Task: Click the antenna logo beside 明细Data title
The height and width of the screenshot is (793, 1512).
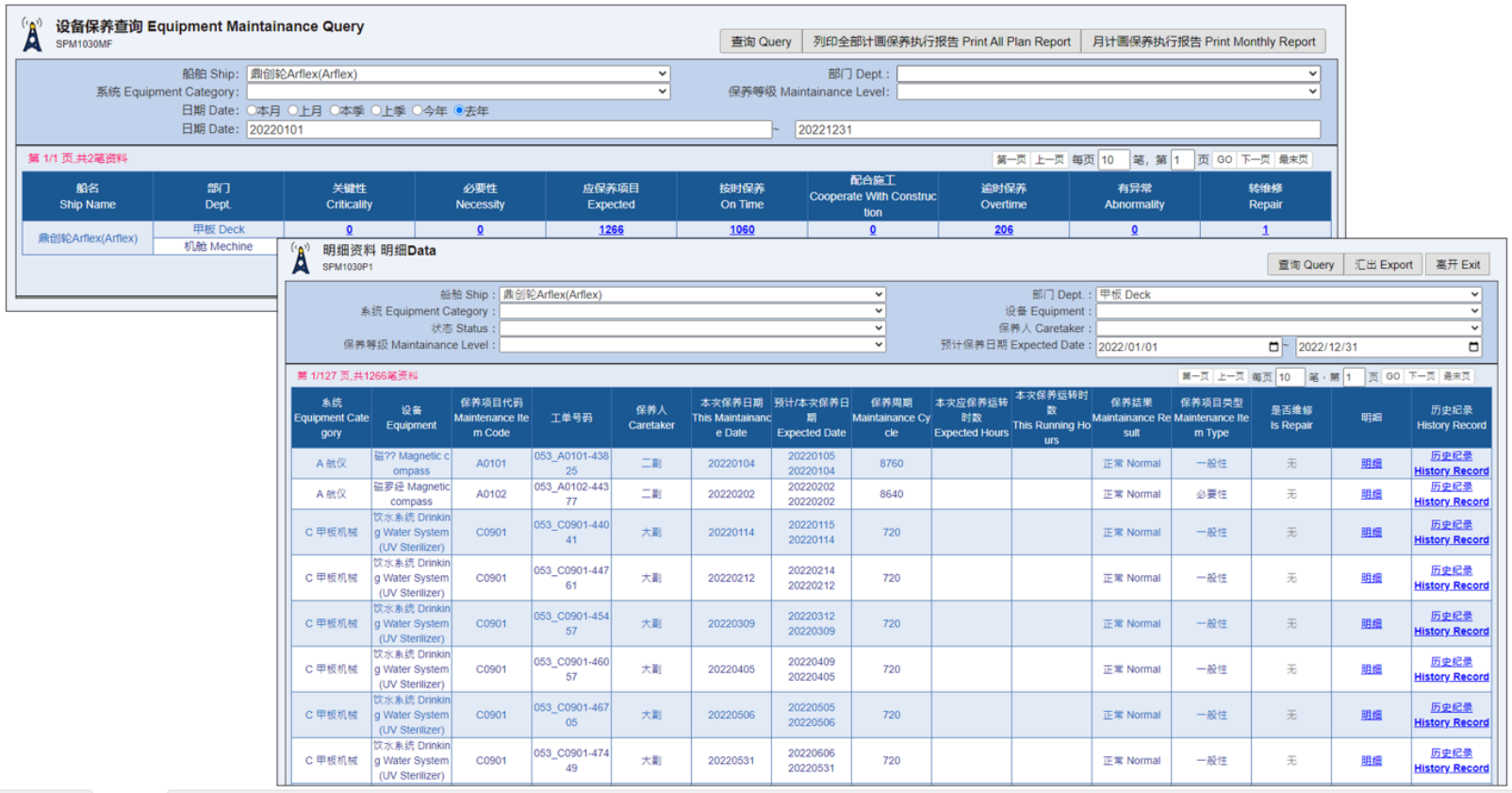Action: [x=301, y=258]
